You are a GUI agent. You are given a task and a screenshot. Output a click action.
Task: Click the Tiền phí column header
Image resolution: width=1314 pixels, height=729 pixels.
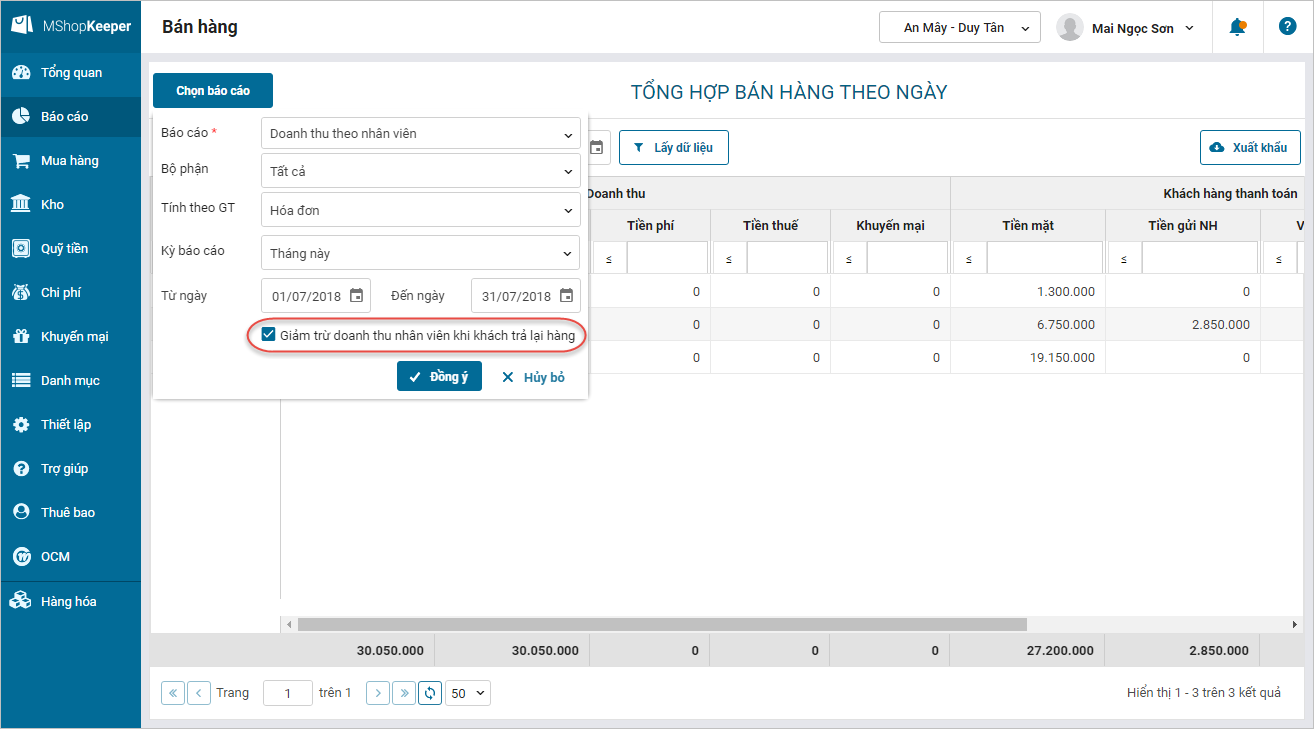click(x=650, y=226)
